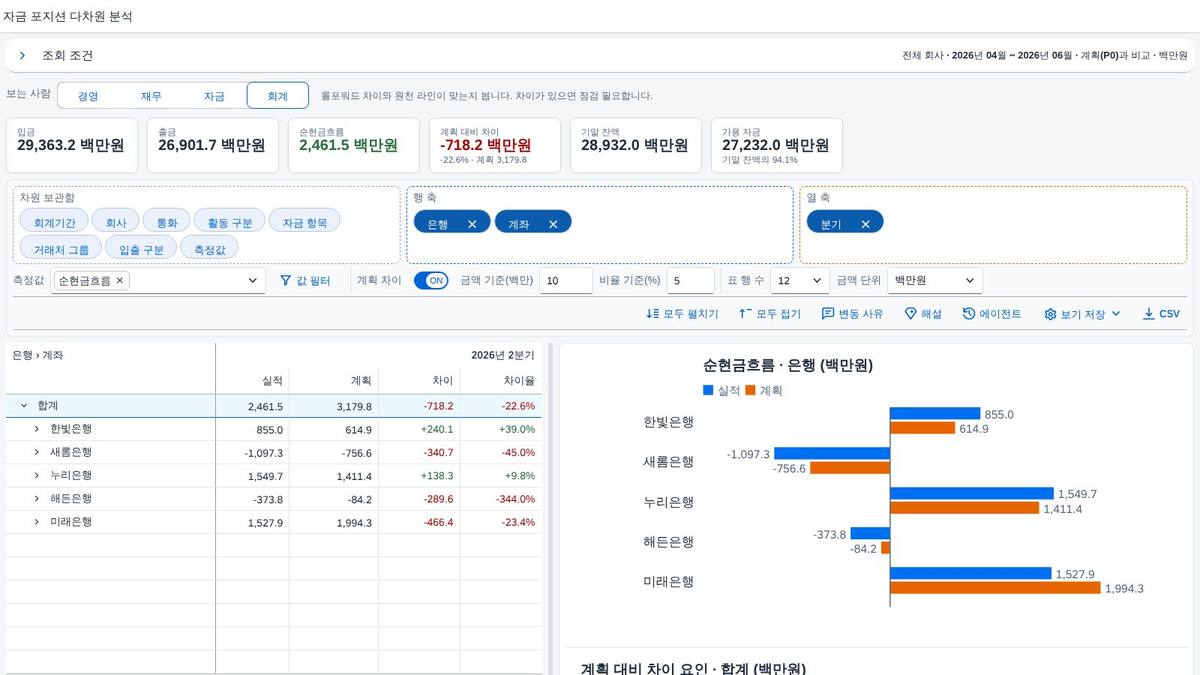Open the 값 필터 funnel filter

(305, 281)
